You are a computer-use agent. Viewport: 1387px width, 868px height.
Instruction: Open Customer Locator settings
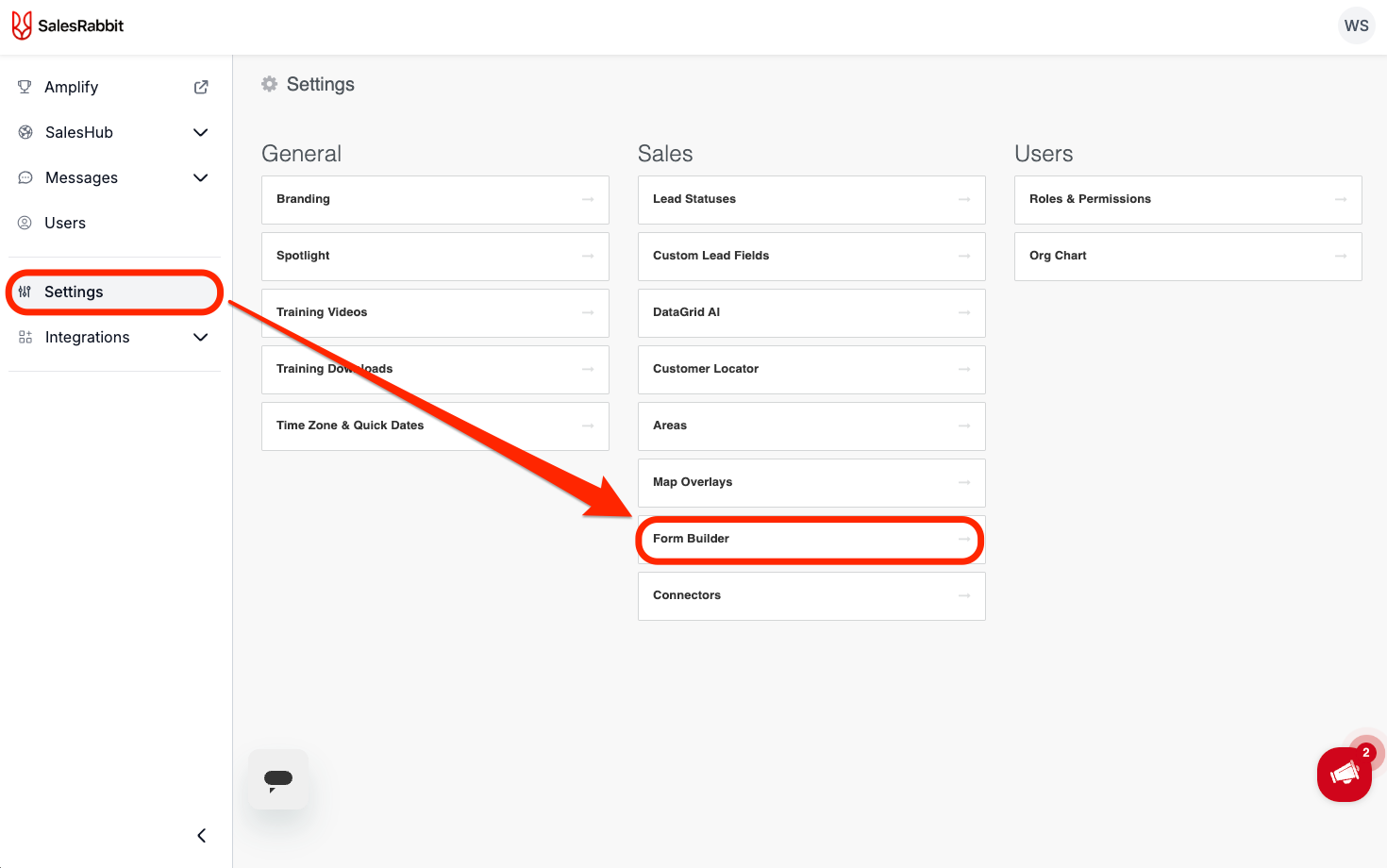pyautogui.click(x=811, y=370)
